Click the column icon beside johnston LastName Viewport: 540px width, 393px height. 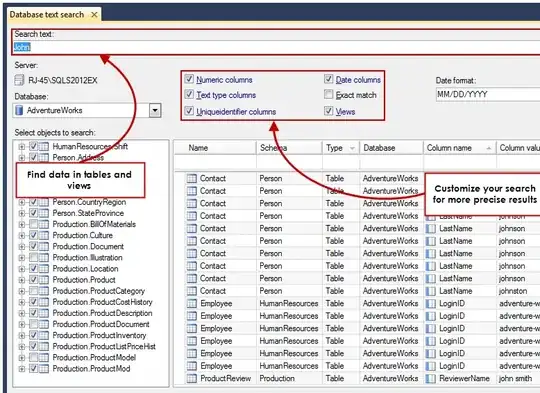(431, 291)
